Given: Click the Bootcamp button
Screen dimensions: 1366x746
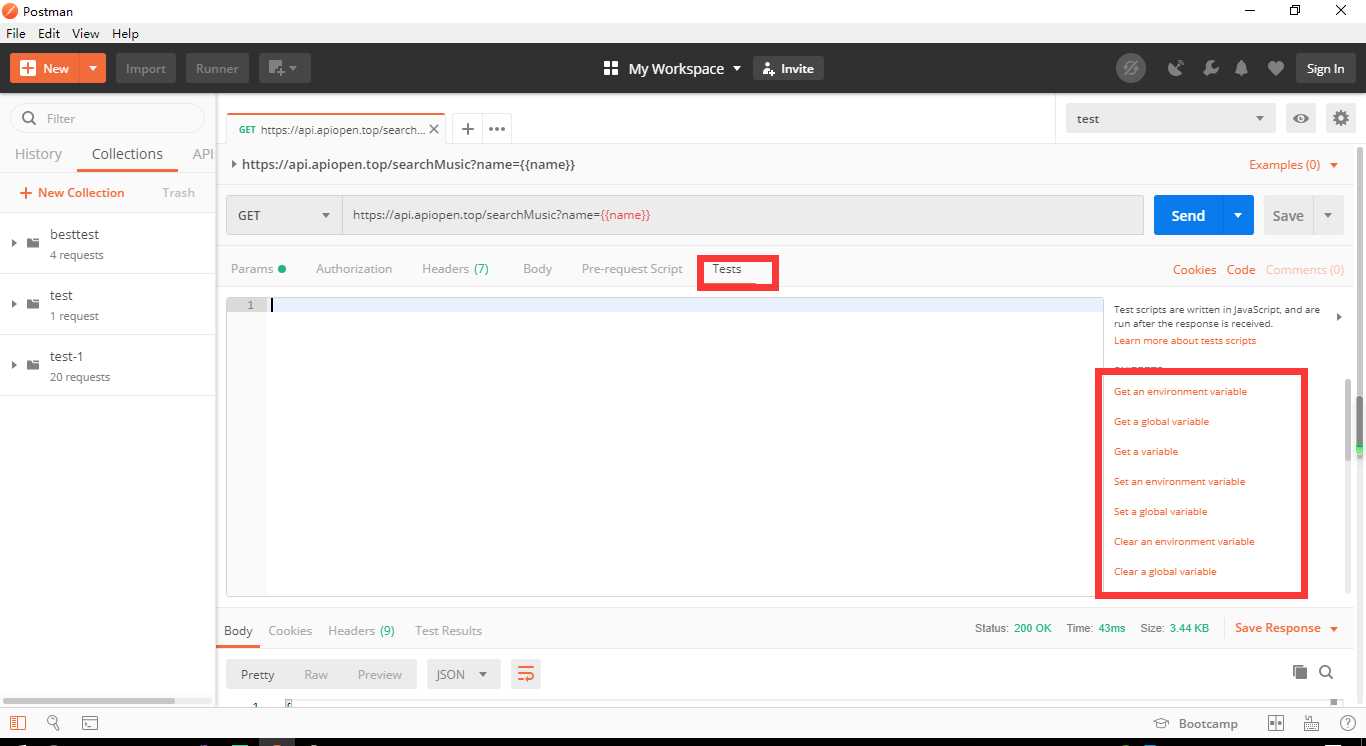Looking at the screenshot, I should coord(1196,723).
